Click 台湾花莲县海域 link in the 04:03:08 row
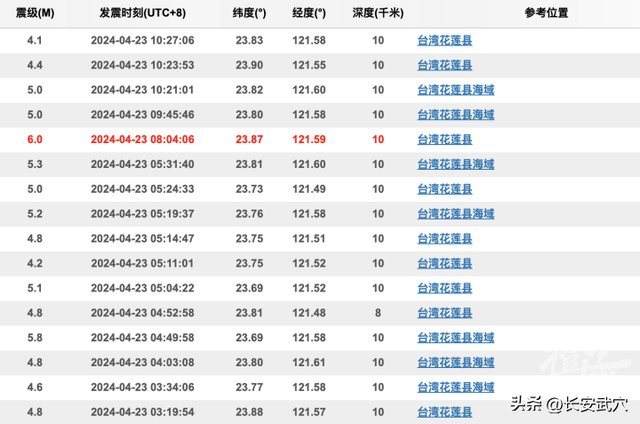 pyautogui.click(x=455, y=363)
